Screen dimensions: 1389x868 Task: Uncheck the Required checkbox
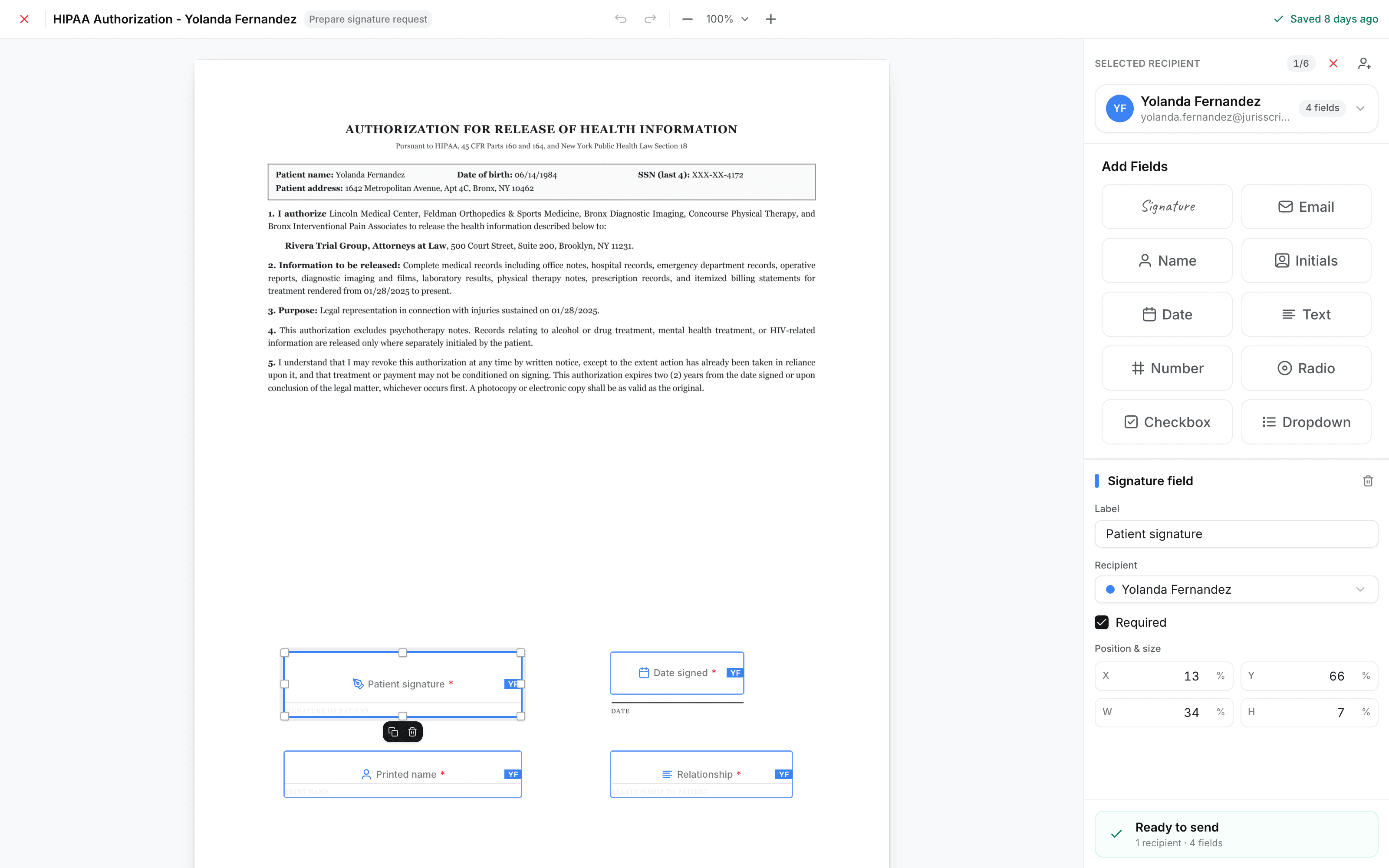[1102, 622]
